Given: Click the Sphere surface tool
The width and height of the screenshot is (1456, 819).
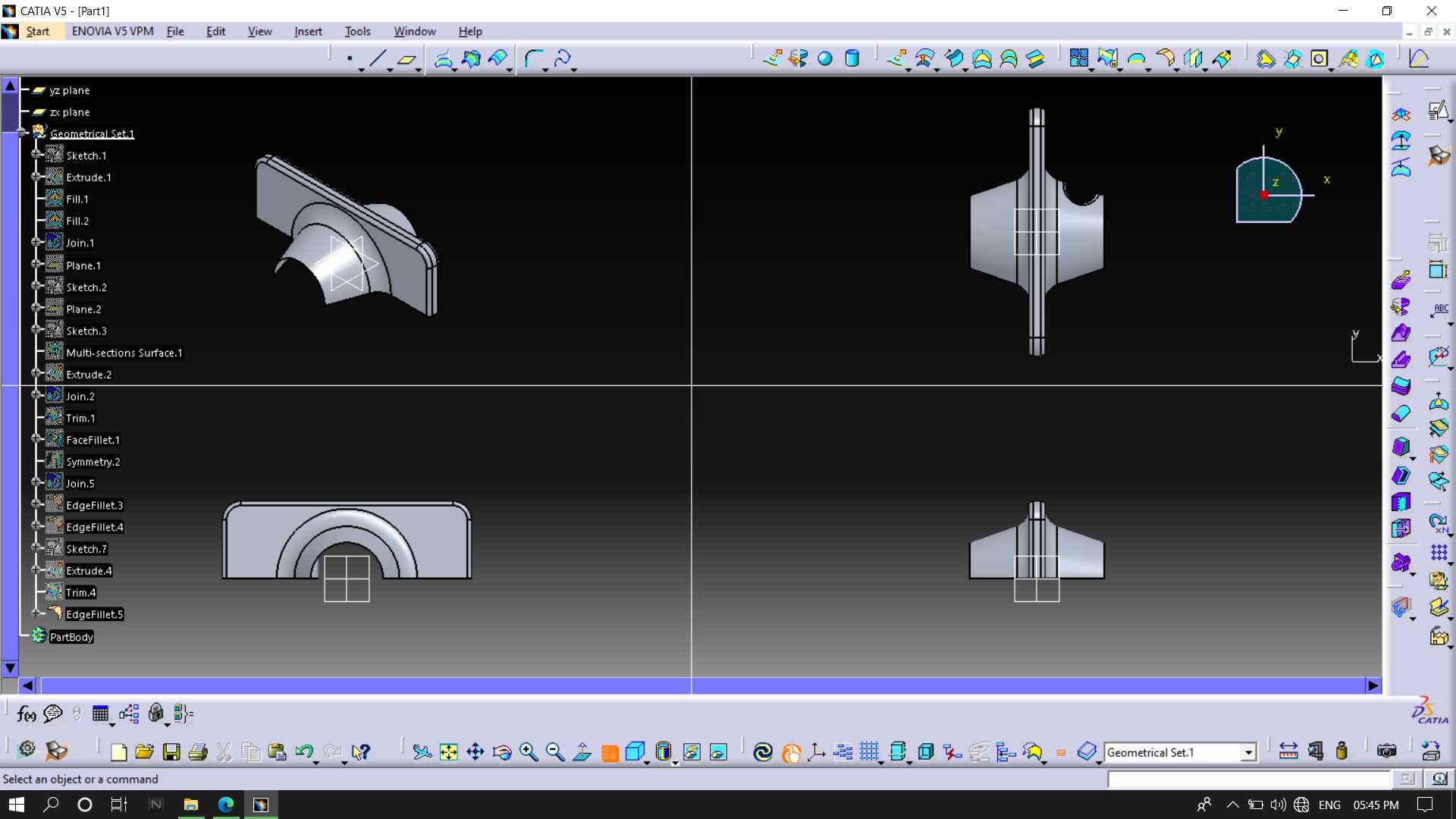Looking at the screenshot, I should tap(825, 58).
